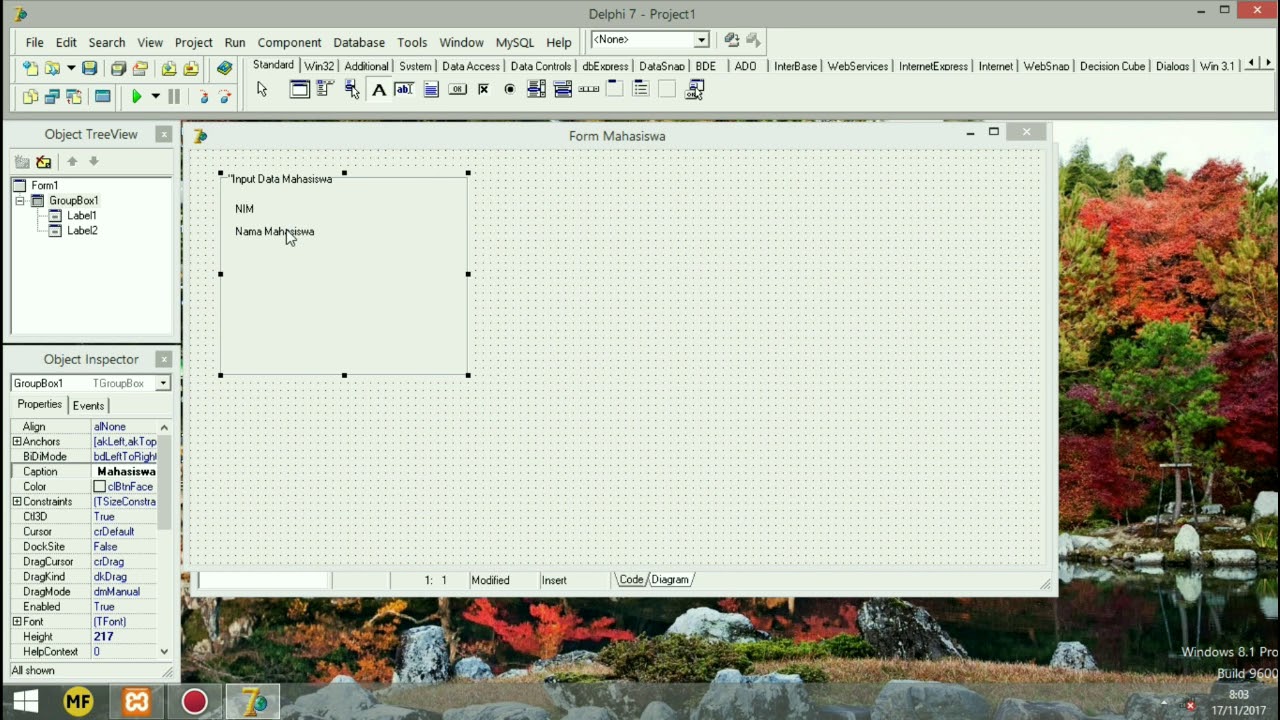Open the Database menu
This screenshot has height=720, width=1280.
pyautogui.click(x=359, y=42)
